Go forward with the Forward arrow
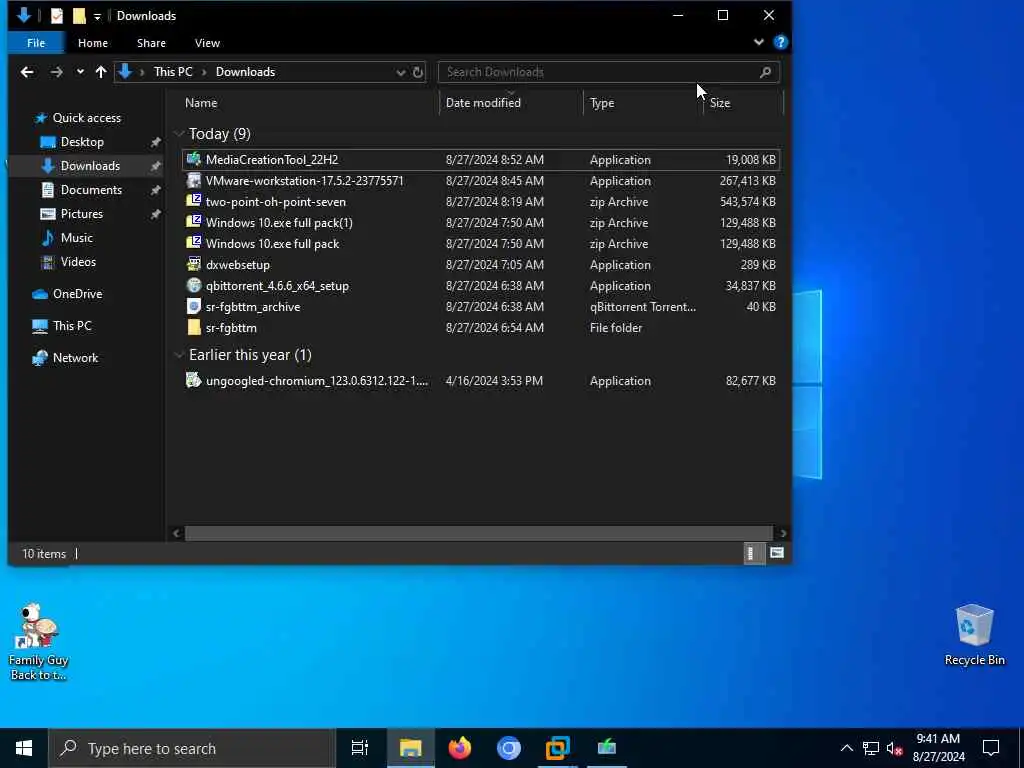The image size is (1024, 768). click(x=57, y=72)
